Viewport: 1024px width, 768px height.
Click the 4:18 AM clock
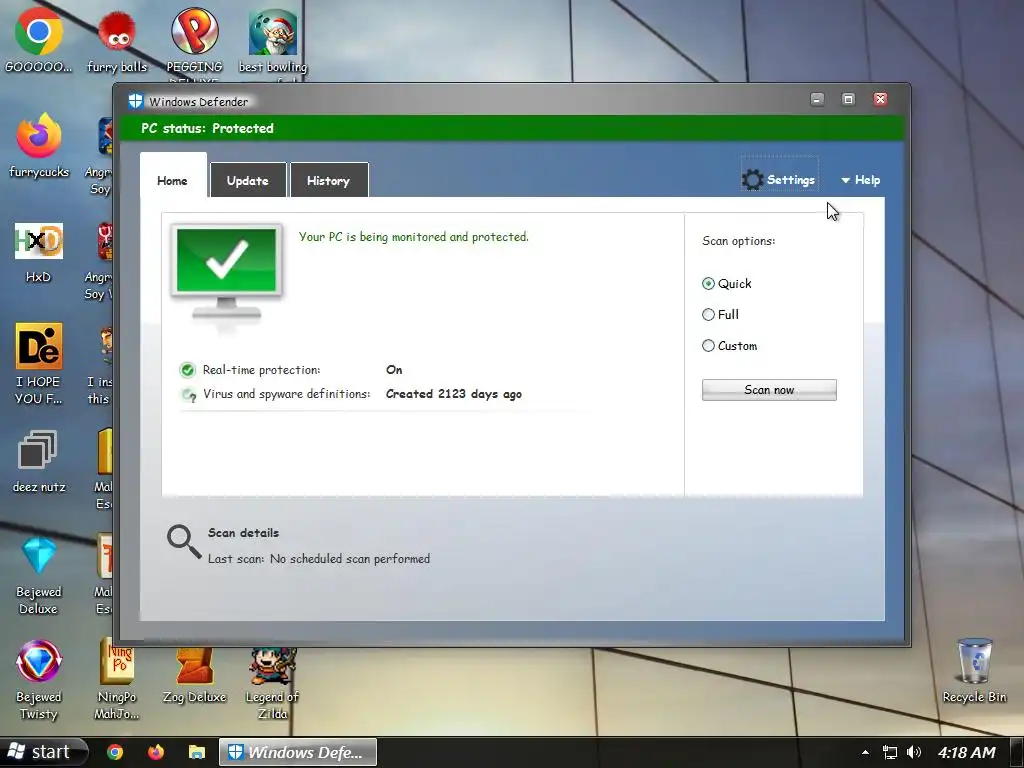tap(967, 752)
